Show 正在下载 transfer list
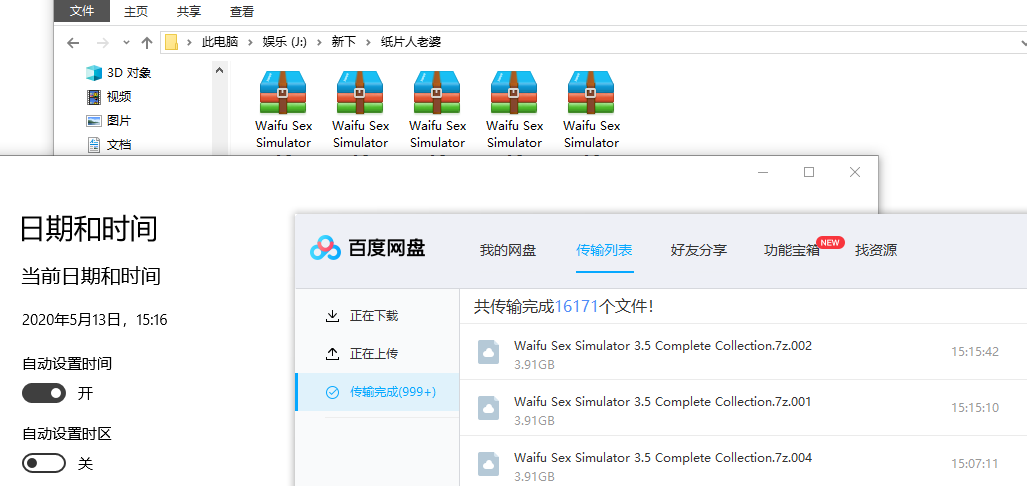Viewport: 1027px width, 486px height. [377, 316]
